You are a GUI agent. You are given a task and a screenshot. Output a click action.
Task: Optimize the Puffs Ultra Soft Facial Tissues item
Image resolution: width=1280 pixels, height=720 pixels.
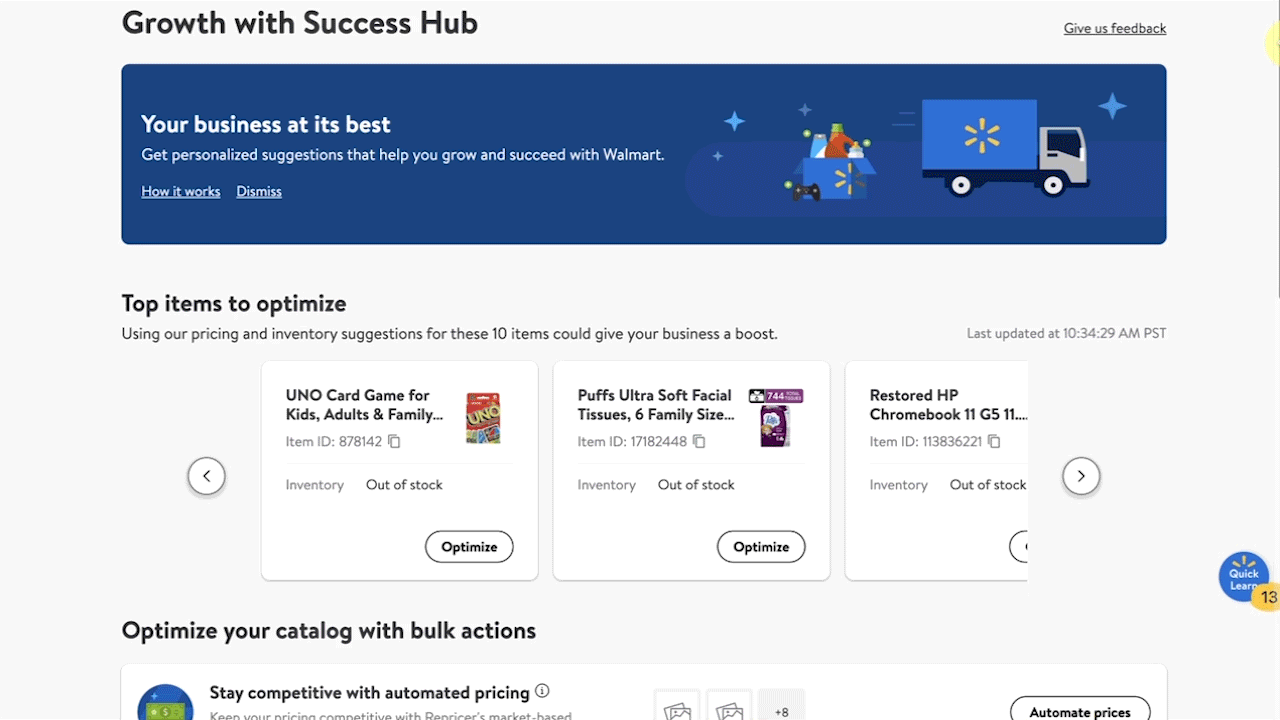(761, 547)
